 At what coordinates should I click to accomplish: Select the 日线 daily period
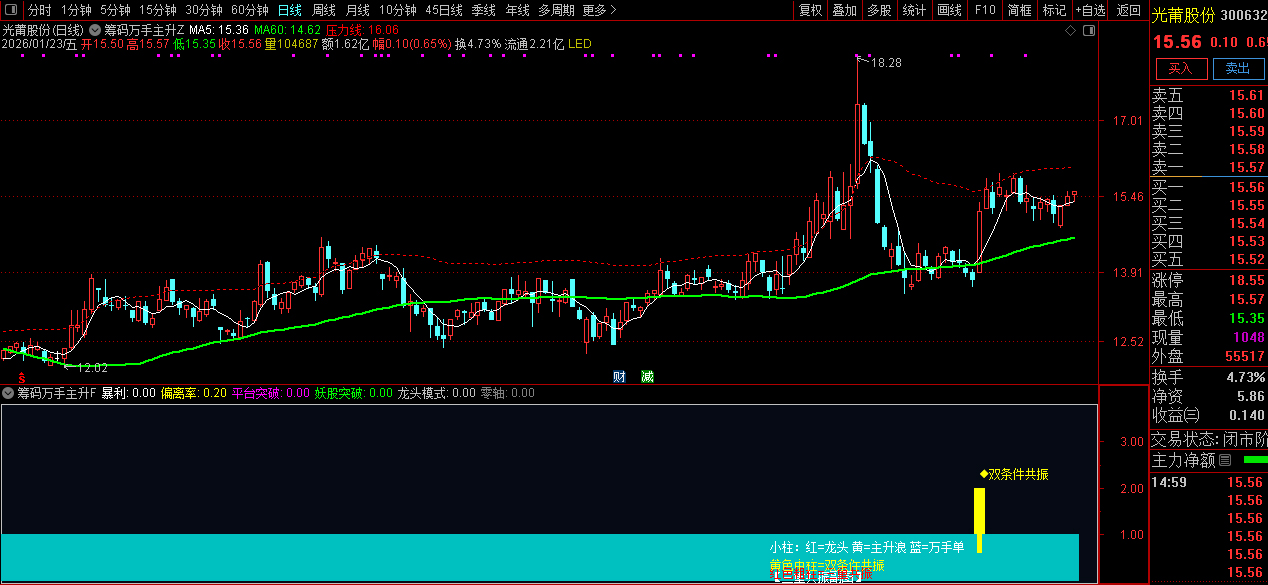(289, 10)
